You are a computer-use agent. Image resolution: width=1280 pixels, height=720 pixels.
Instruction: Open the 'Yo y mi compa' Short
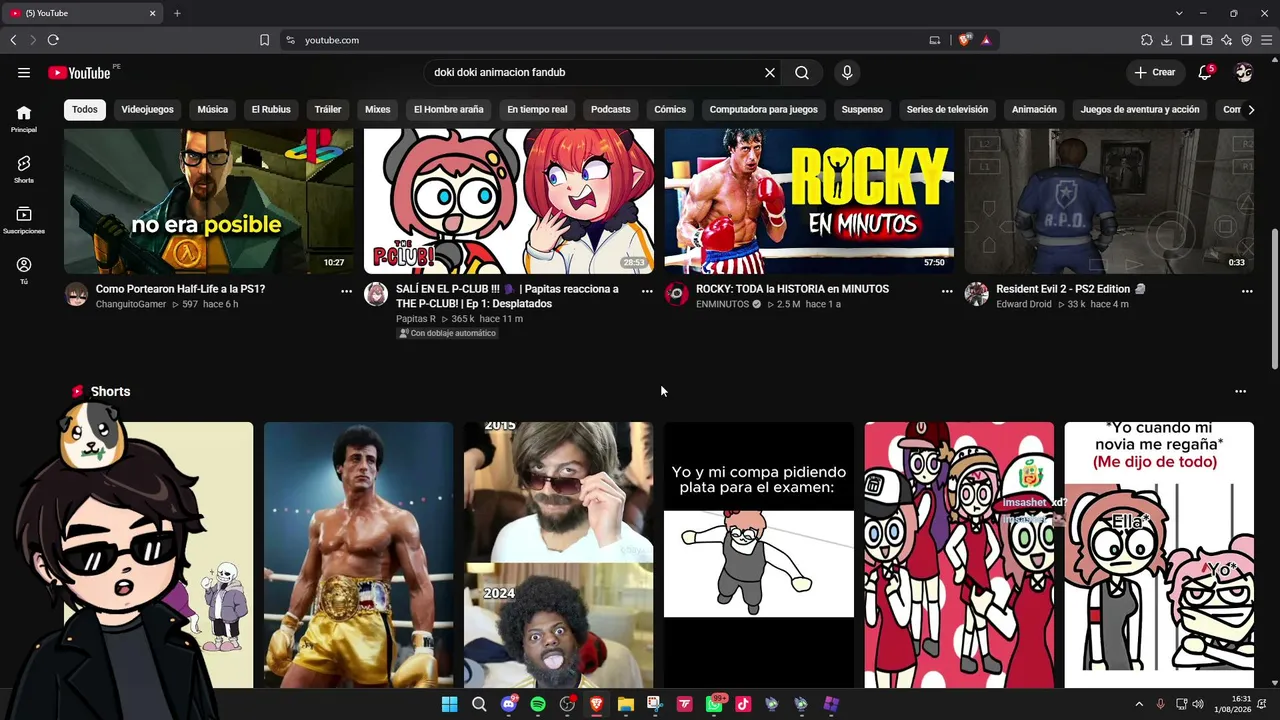759,555
